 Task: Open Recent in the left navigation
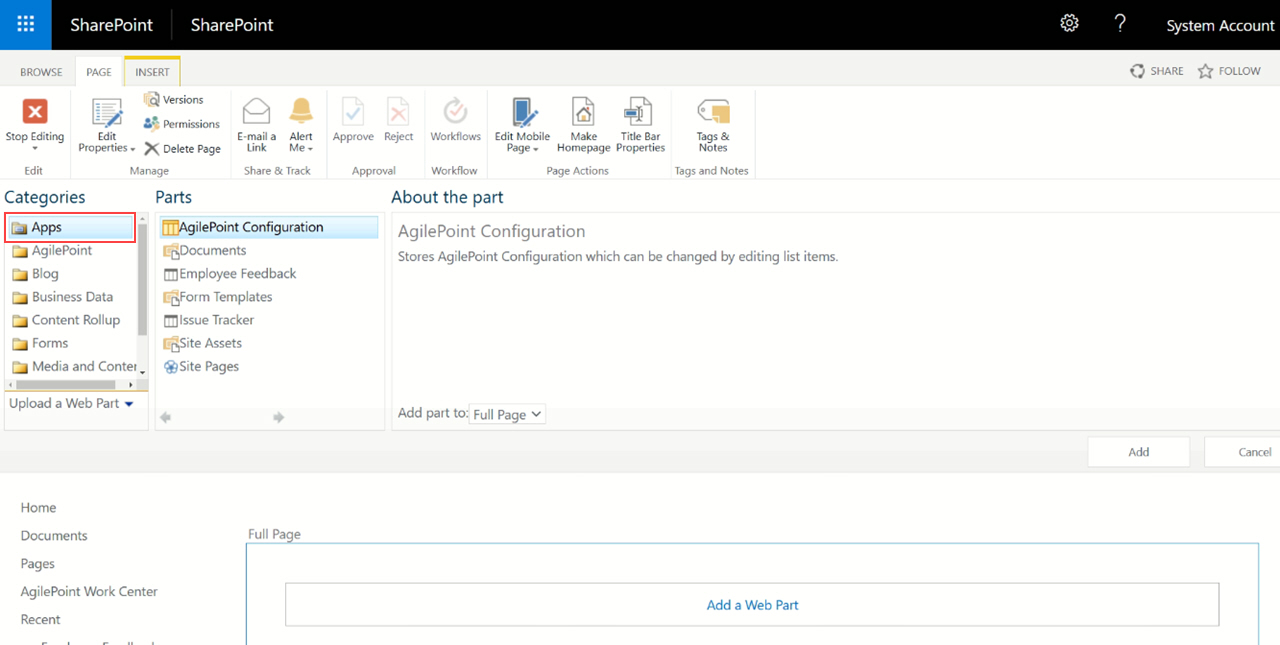pos(40,619)
